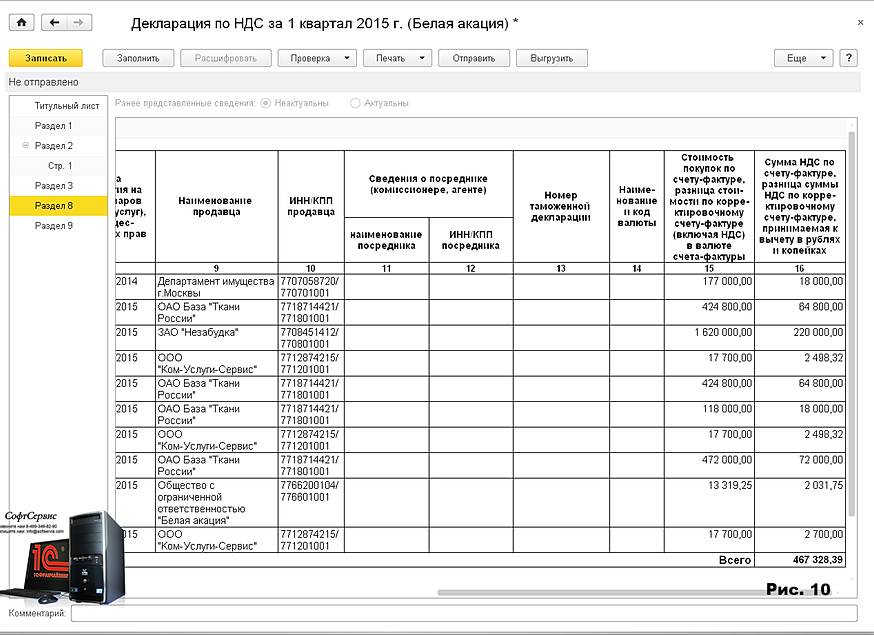Select the VAT amount cell 2 031,75
This screenshot has width=874, height=635.
pos(800,503)
